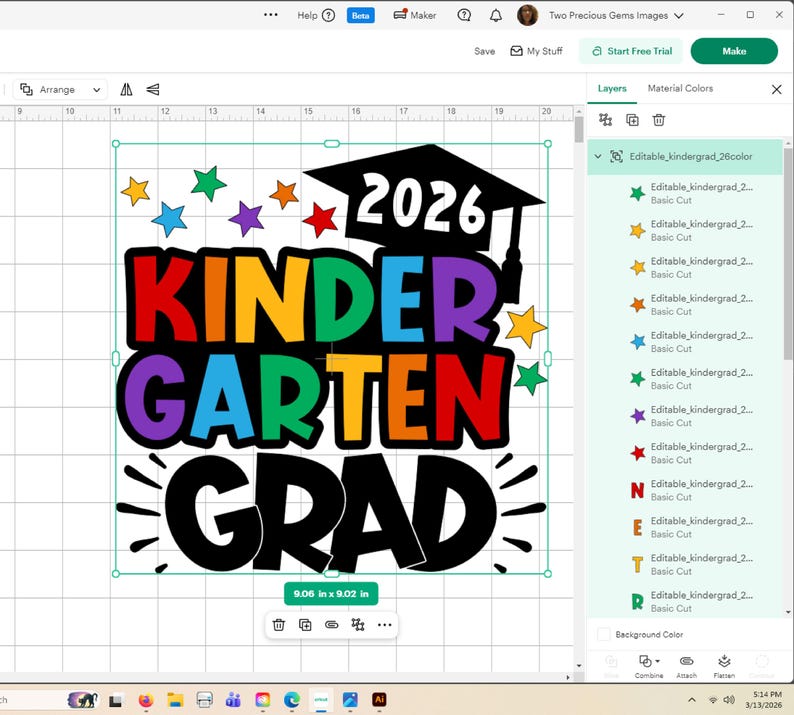Close the Layers panel with X
This screenshot has width=794, height=715.
coord(776,90)
